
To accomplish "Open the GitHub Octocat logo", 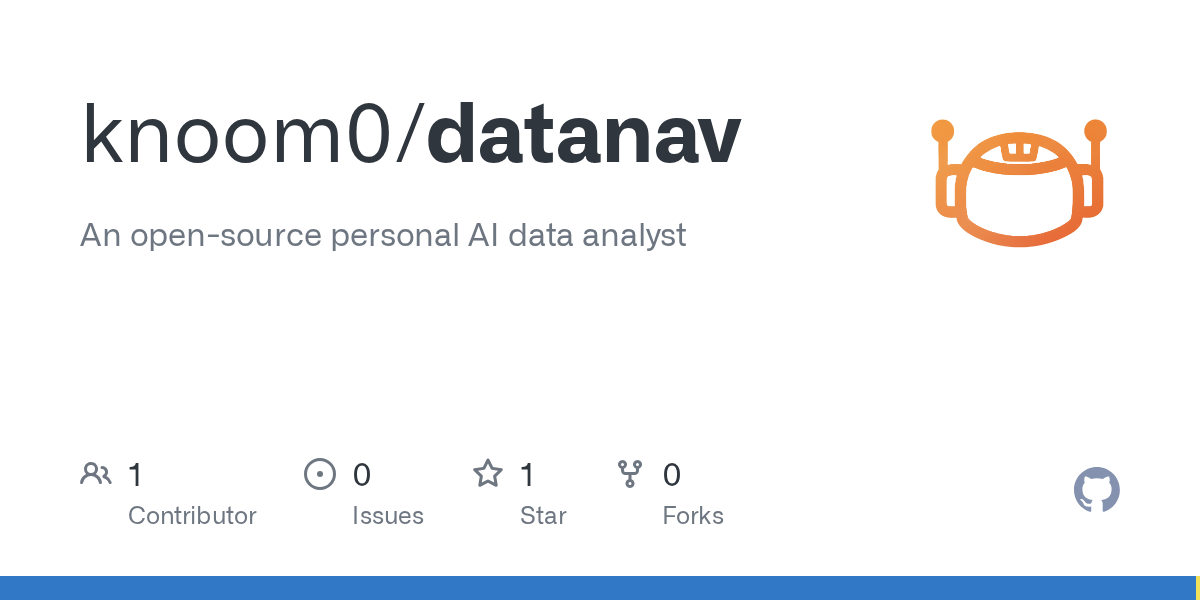I will point(1096,491).
